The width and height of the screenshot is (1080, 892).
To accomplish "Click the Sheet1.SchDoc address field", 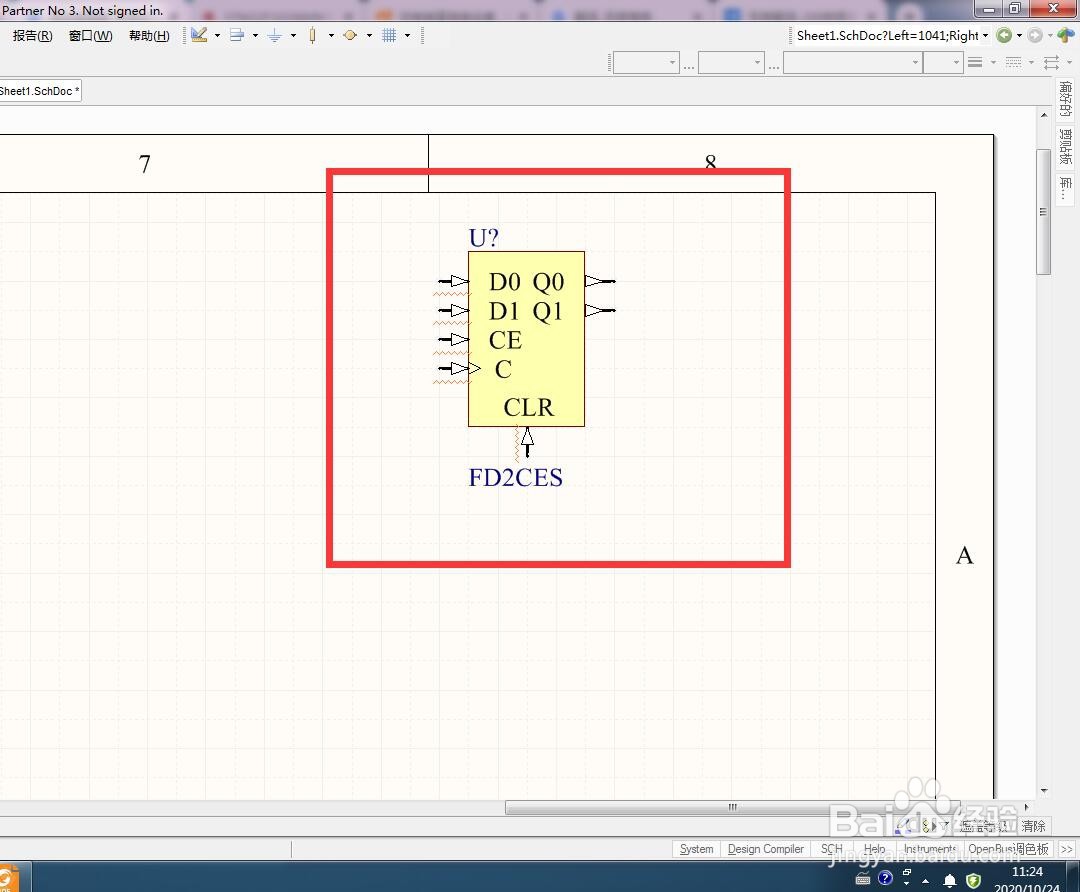I will [x=886, y=35].
